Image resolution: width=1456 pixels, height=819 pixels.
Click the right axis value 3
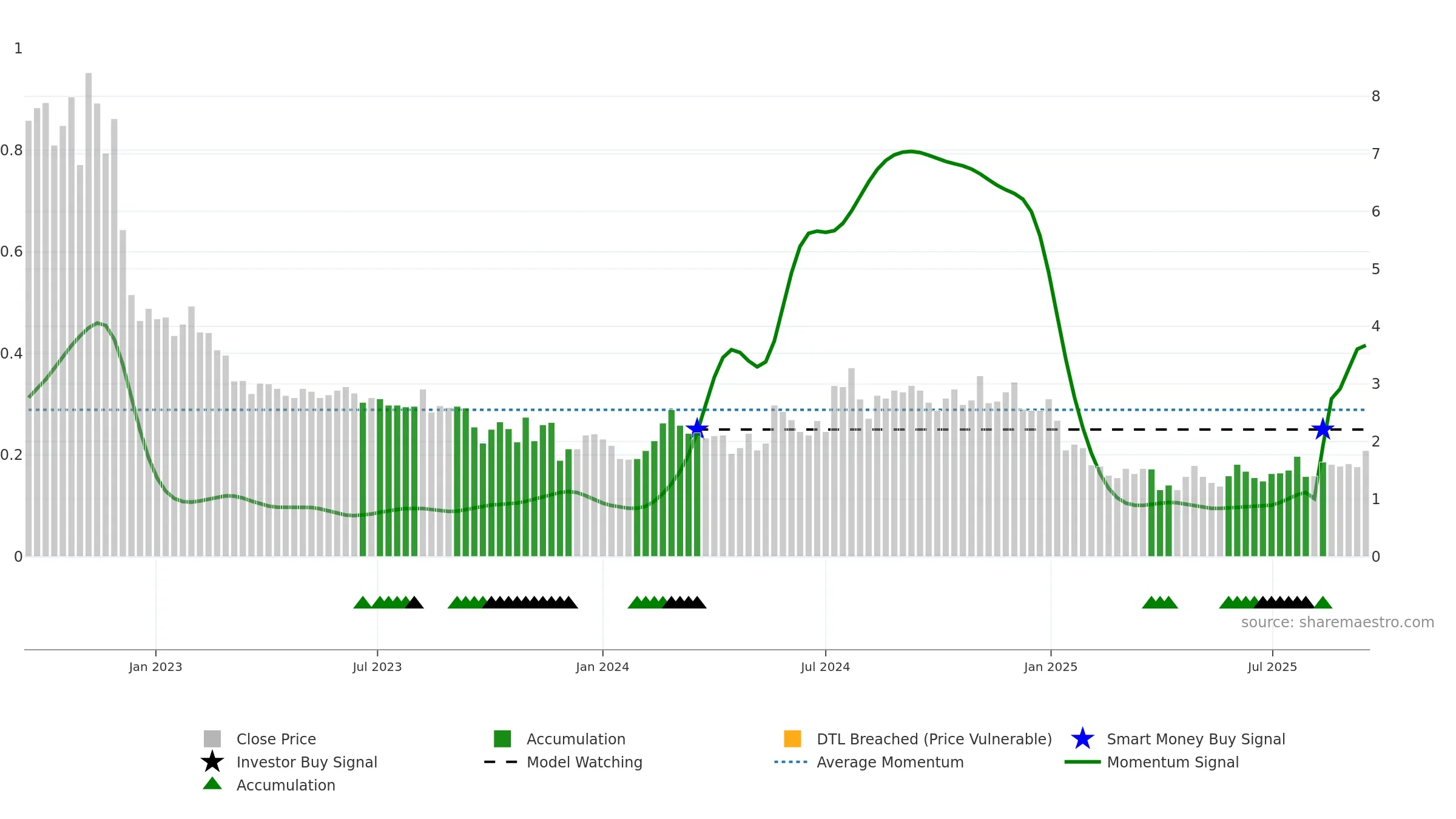tap(1376, 383)
